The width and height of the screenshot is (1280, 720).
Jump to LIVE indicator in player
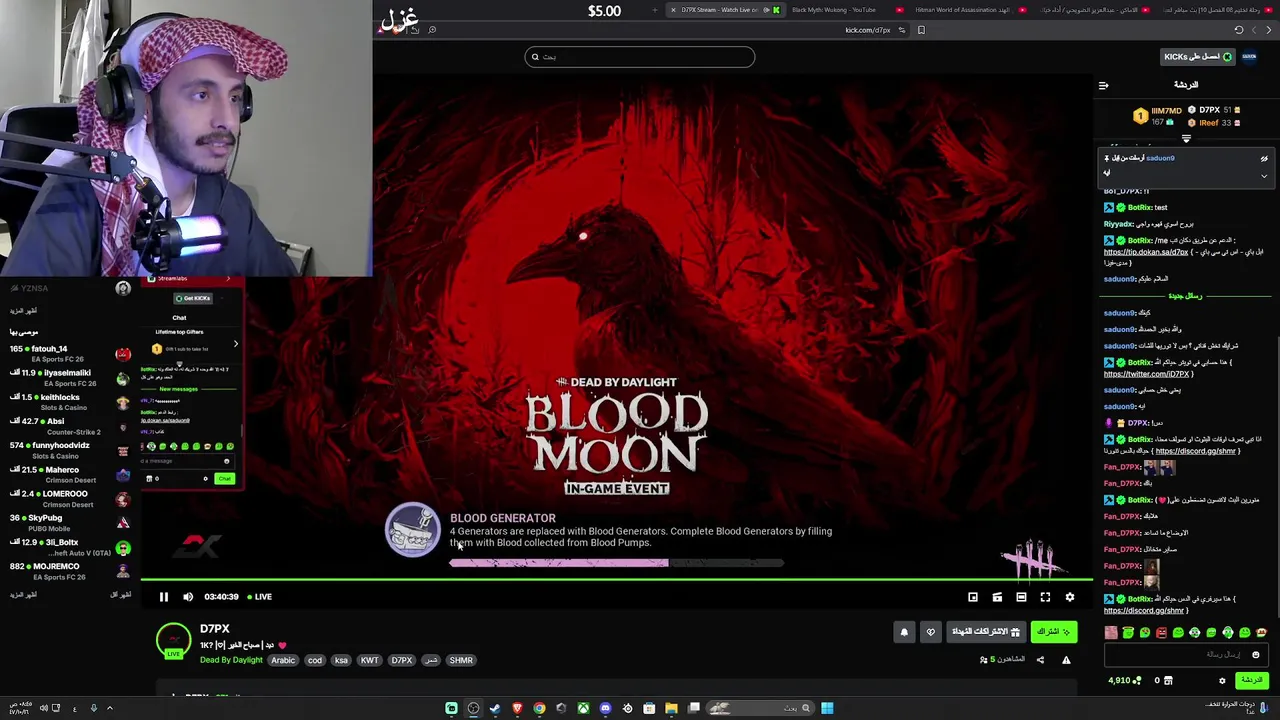pos(259,597)
